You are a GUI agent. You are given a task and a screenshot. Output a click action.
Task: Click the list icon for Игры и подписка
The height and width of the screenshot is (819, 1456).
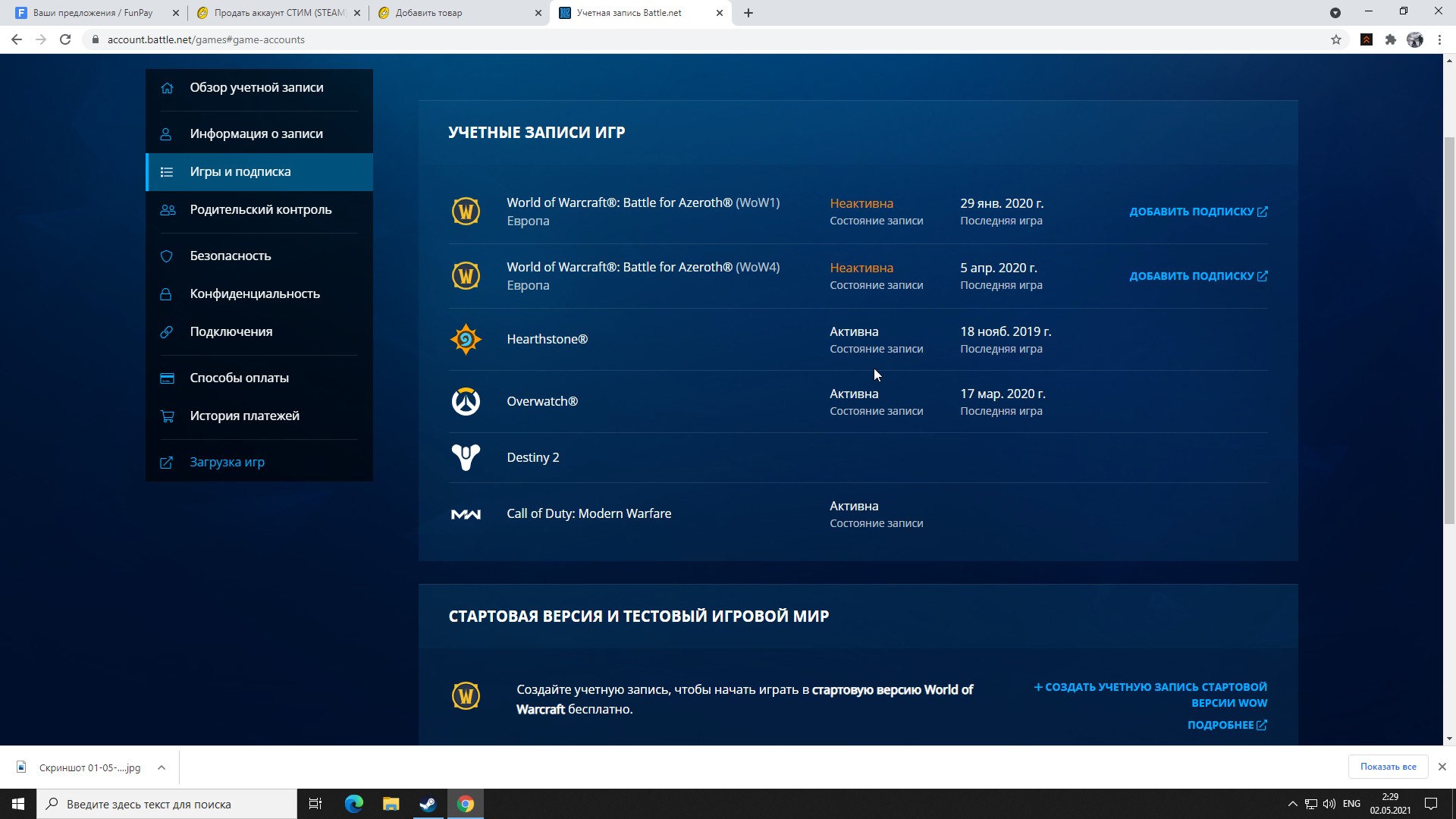(167, 172)
